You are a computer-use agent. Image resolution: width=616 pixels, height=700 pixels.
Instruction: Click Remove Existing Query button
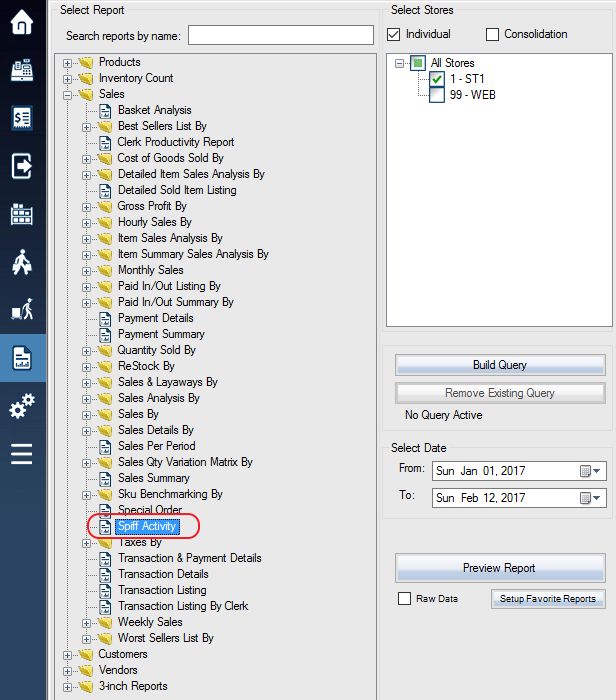click(500, 393)
